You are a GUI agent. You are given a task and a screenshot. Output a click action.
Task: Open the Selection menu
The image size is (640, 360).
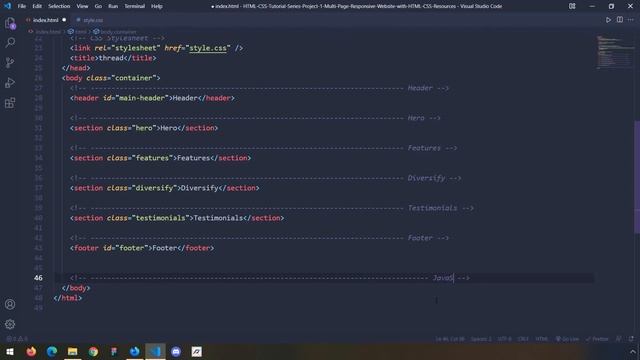[x=59, y=6]
